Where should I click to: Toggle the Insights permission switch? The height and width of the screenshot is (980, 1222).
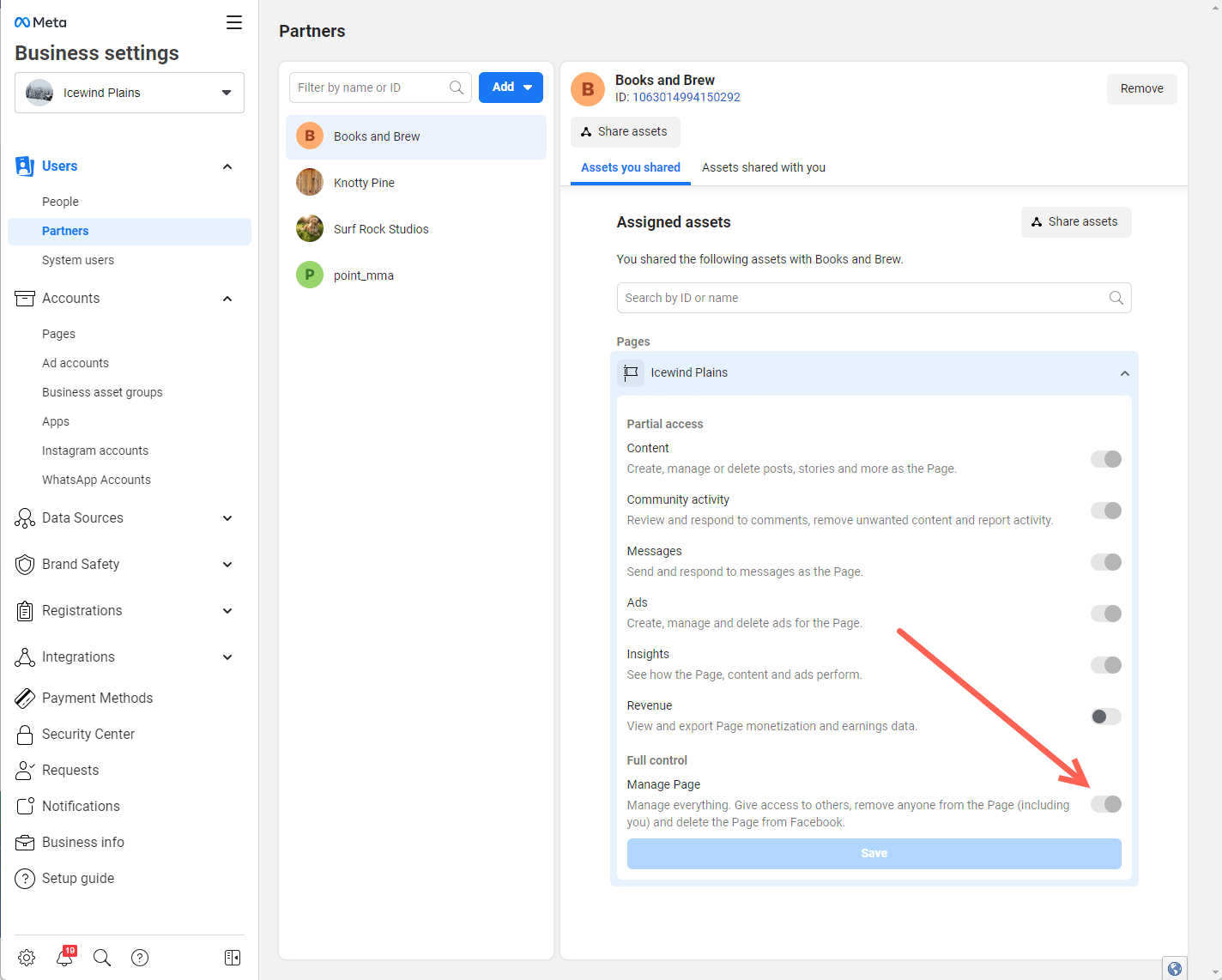(1106, 665)
